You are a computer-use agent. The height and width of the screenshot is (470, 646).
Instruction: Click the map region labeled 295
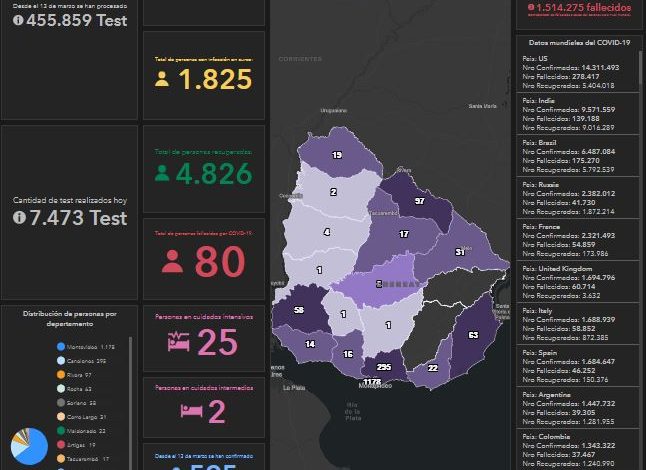(x=383, y=367)
